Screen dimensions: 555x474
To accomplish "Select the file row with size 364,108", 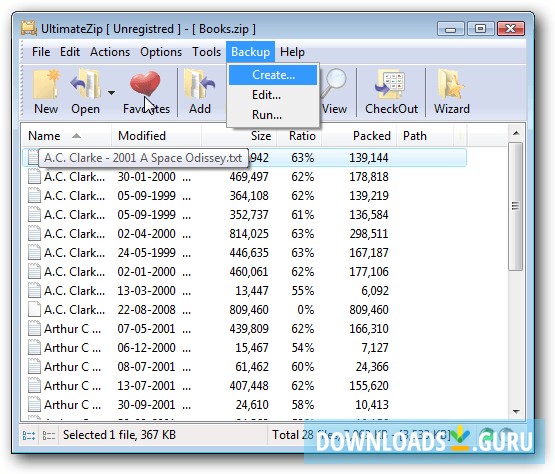I will pos(244,196).
